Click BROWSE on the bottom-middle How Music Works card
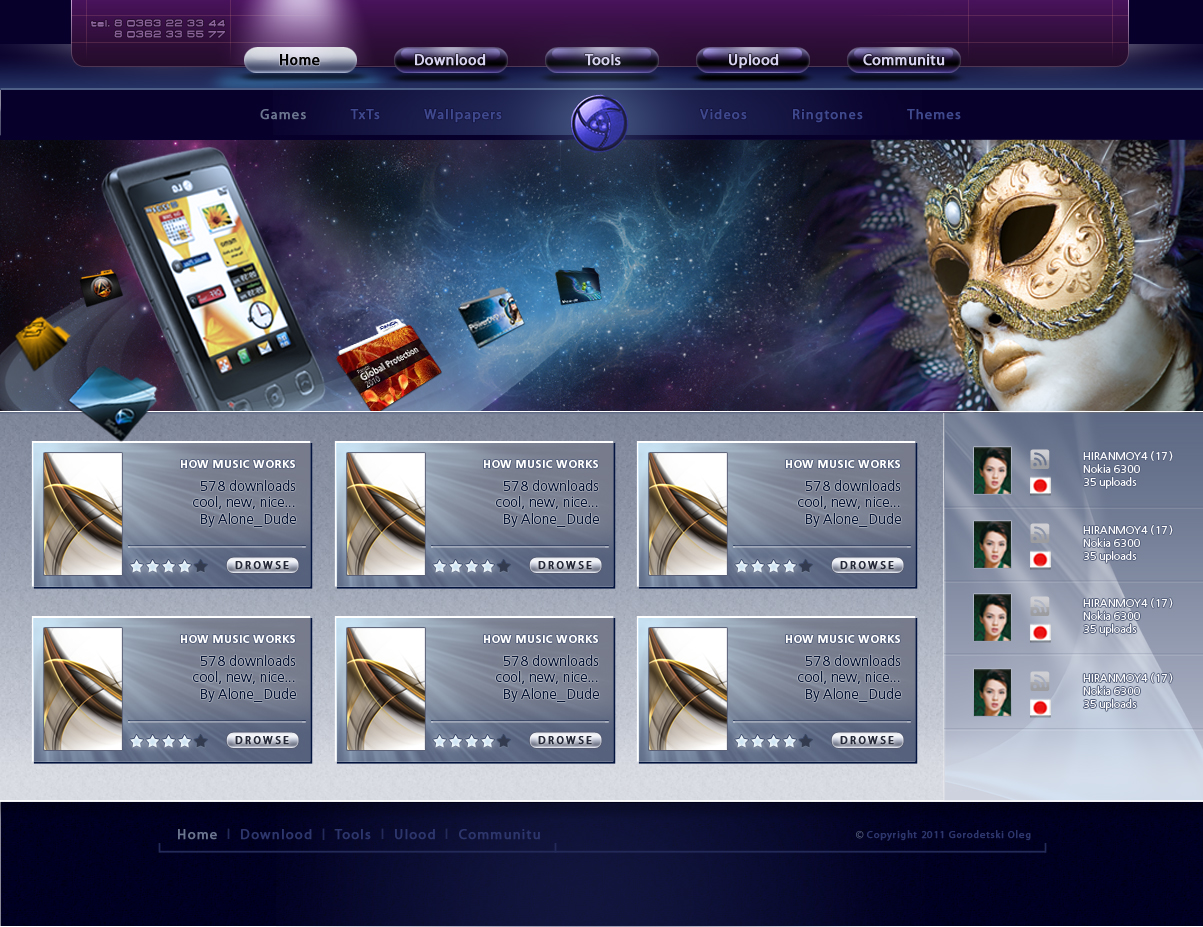Viewport: 1203px width, 927px height. [x=566, y=740]
